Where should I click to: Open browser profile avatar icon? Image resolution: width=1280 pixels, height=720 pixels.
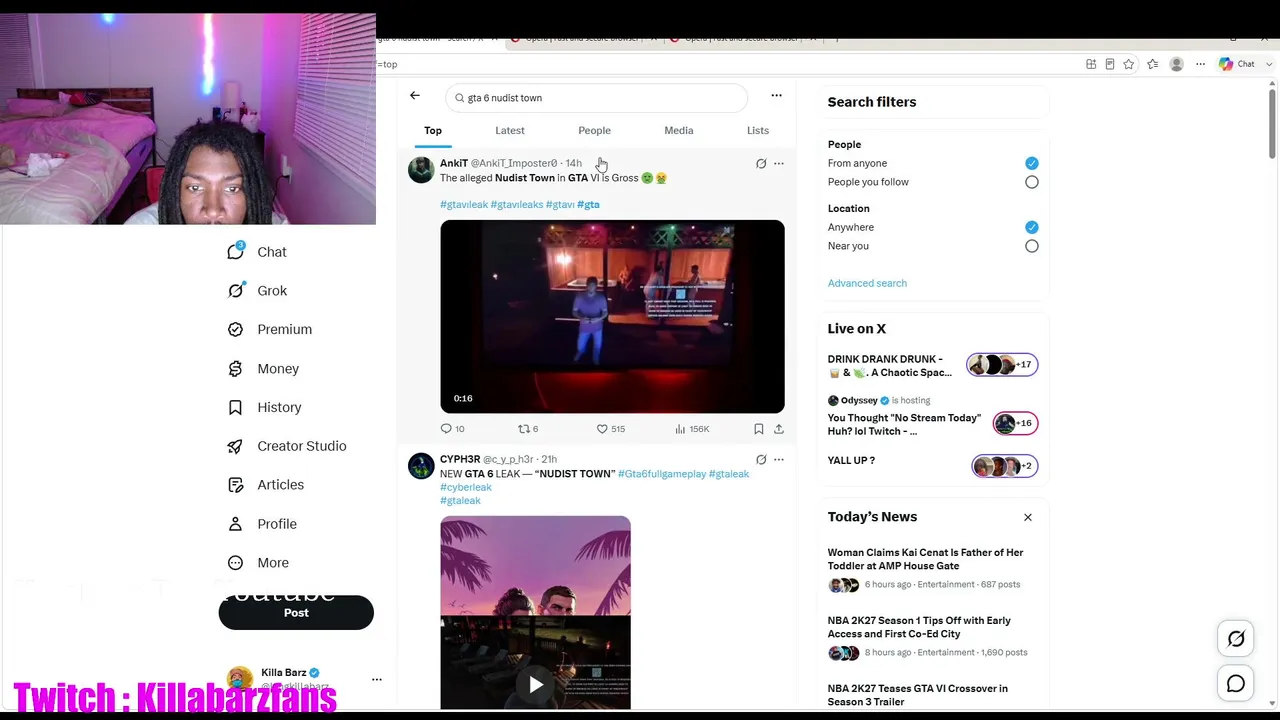pos(1177,64)
